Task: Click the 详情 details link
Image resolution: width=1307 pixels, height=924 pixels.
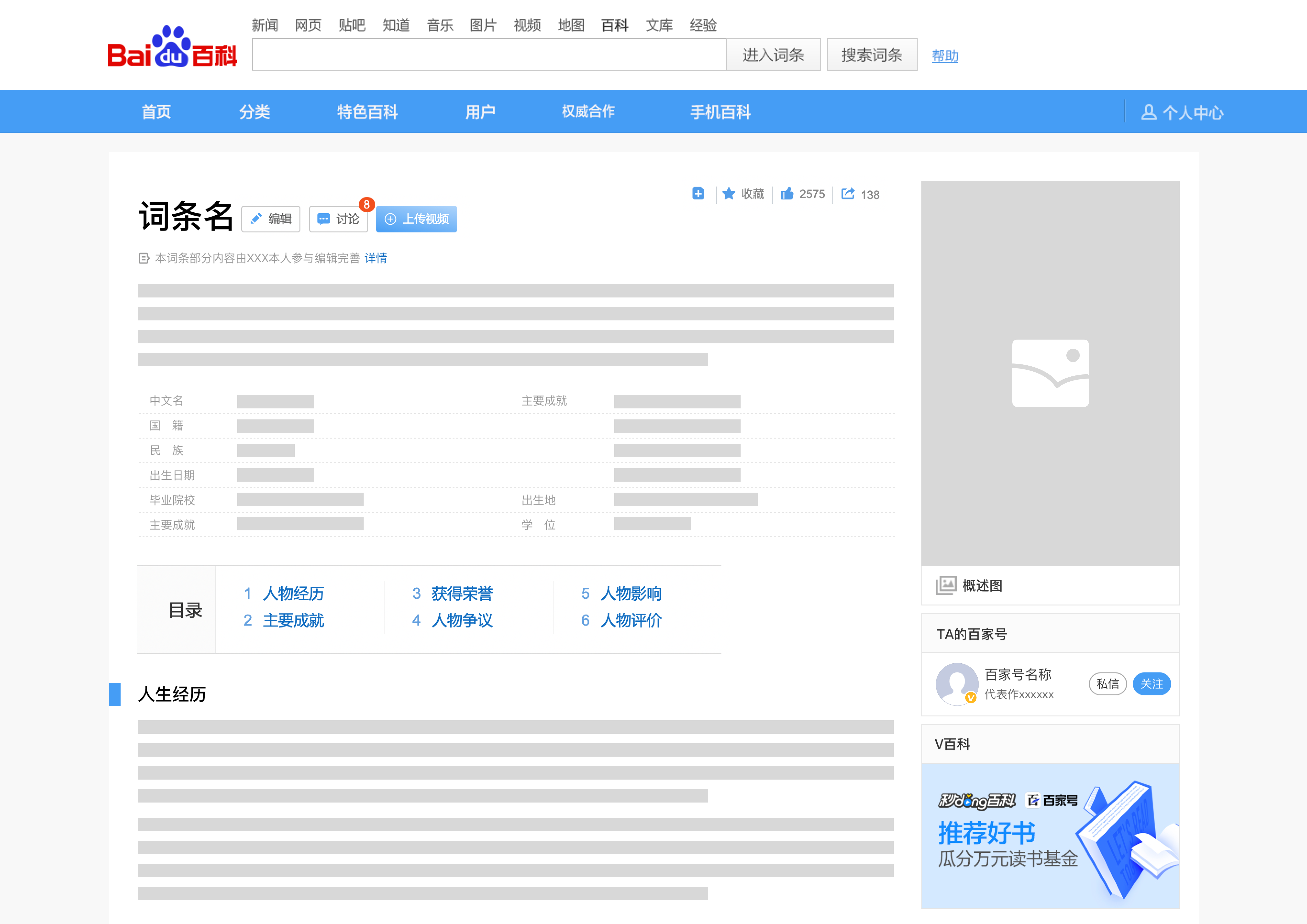Action: (376, 258)
